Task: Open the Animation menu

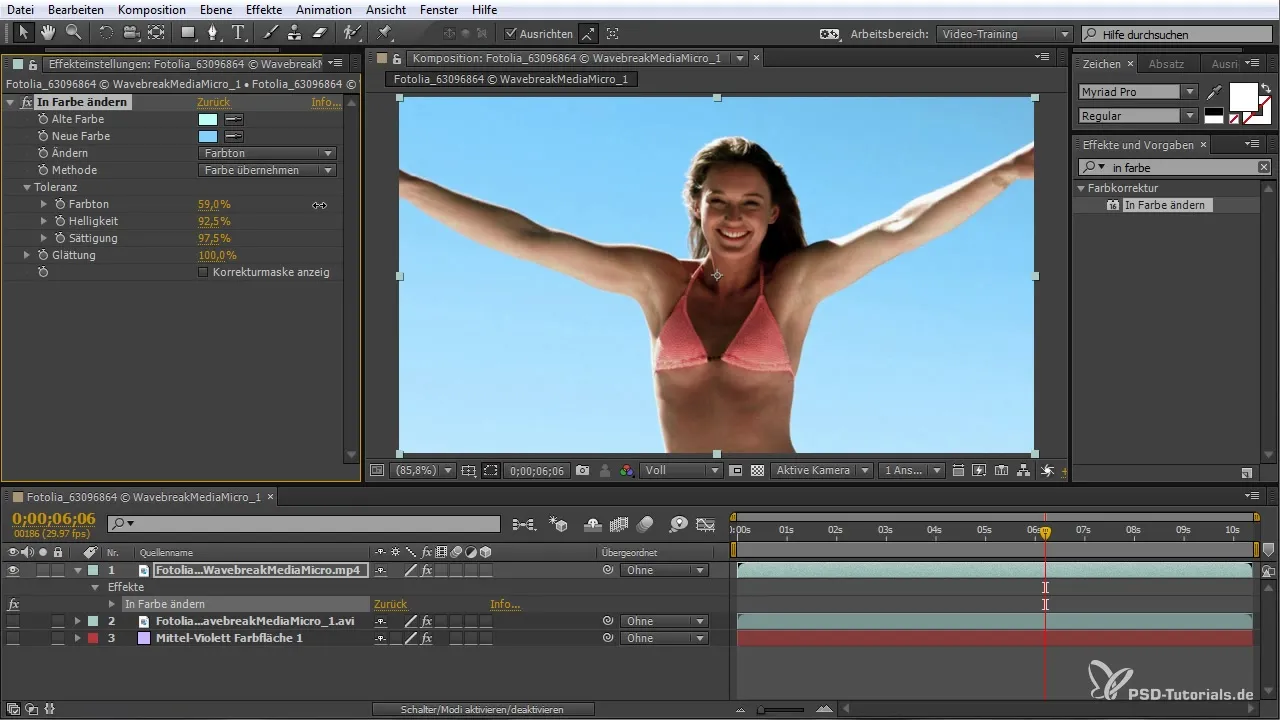Action: coord(324,9)
